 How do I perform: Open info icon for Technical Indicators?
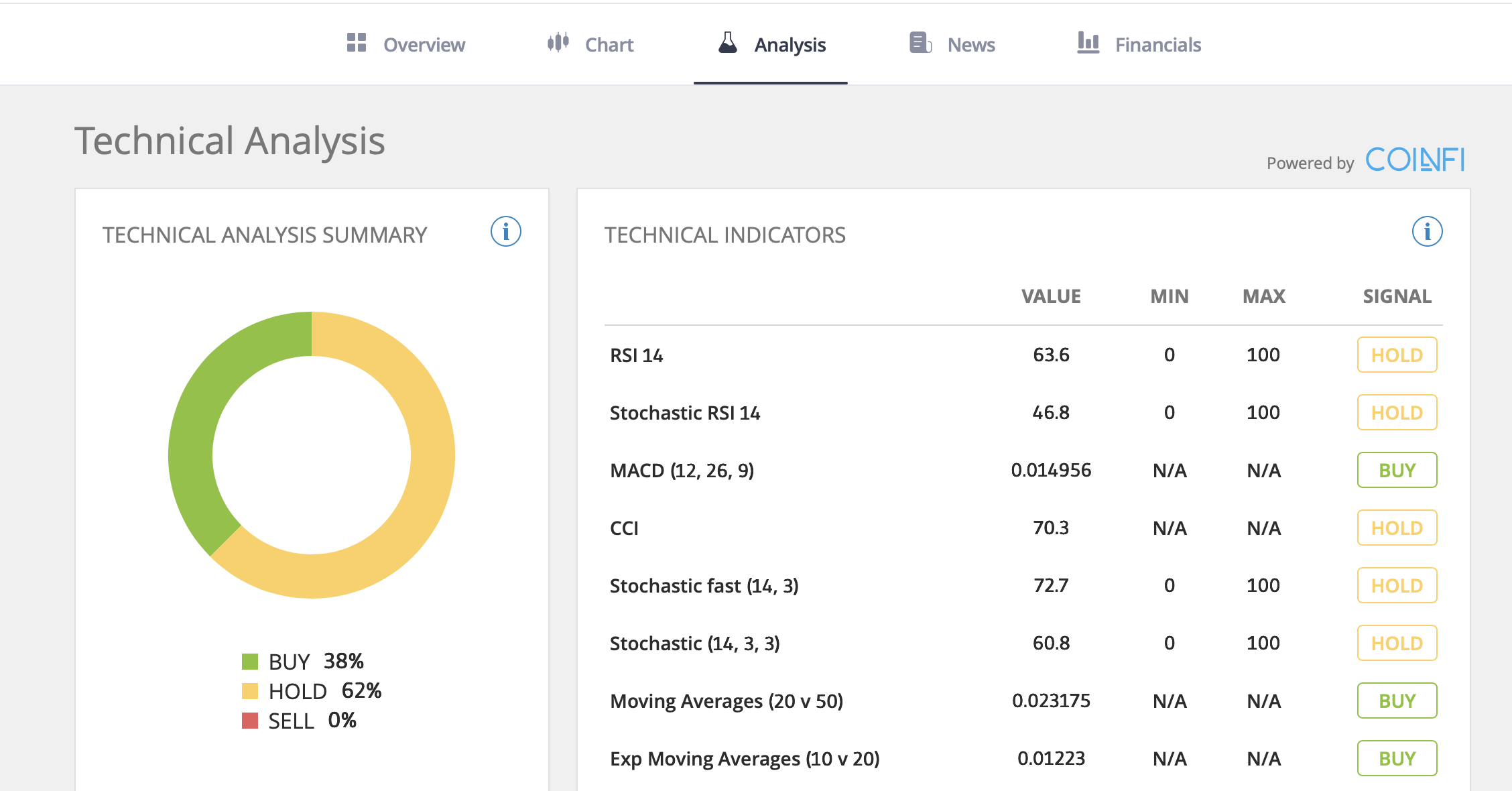[x=1428, y=232]
